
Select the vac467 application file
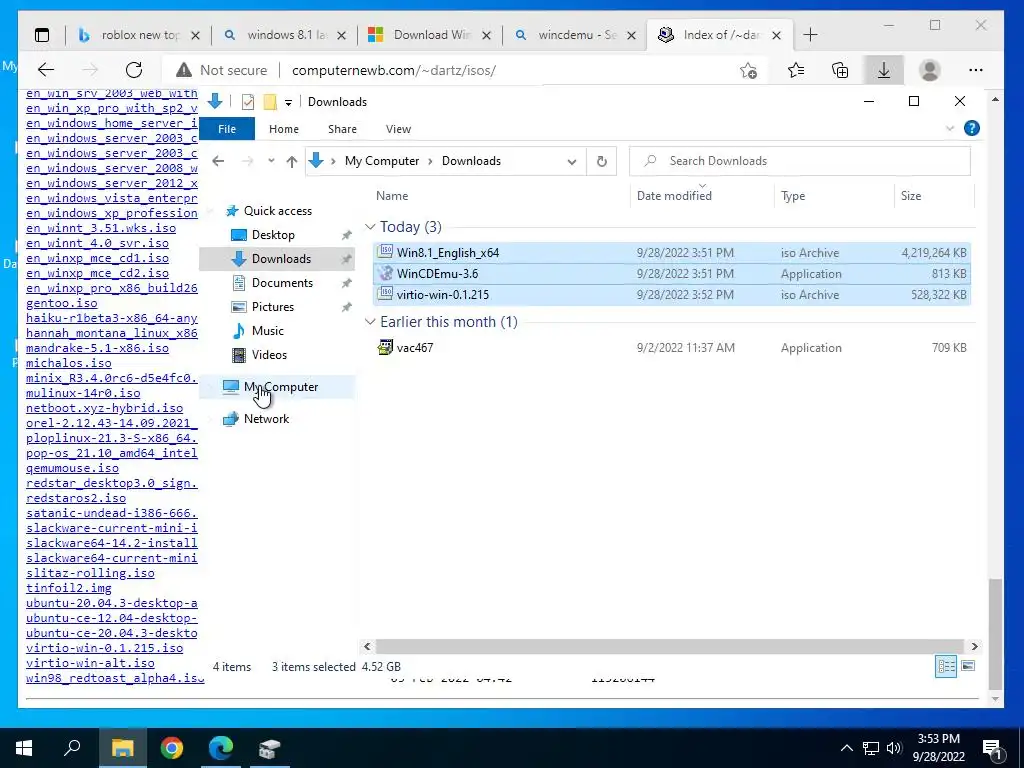coord(672,348)
